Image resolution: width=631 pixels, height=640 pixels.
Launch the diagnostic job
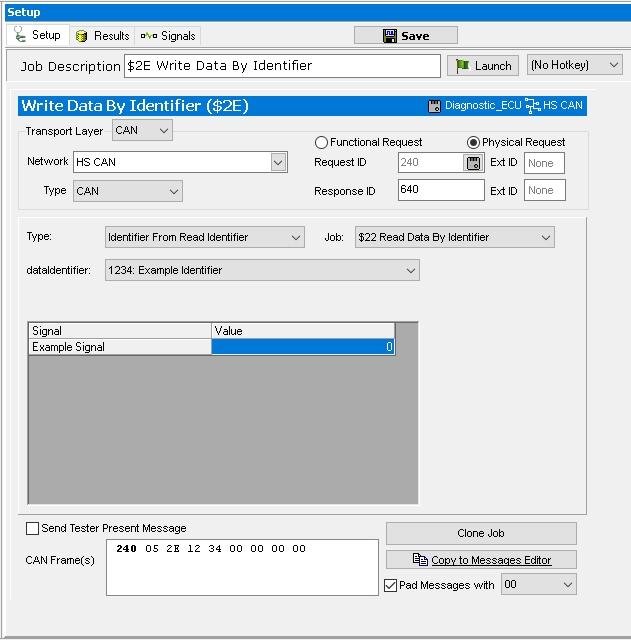coord(483,66)
